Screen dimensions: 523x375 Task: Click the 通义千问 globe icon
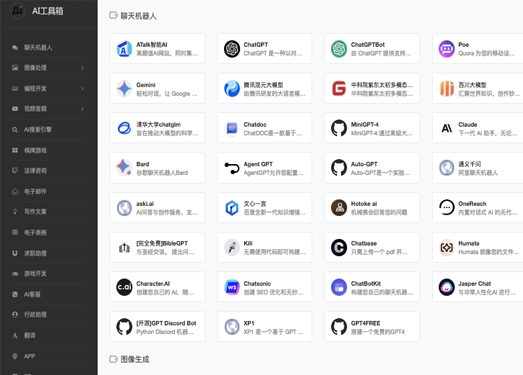pyautogui.click(x=447, y=168)
